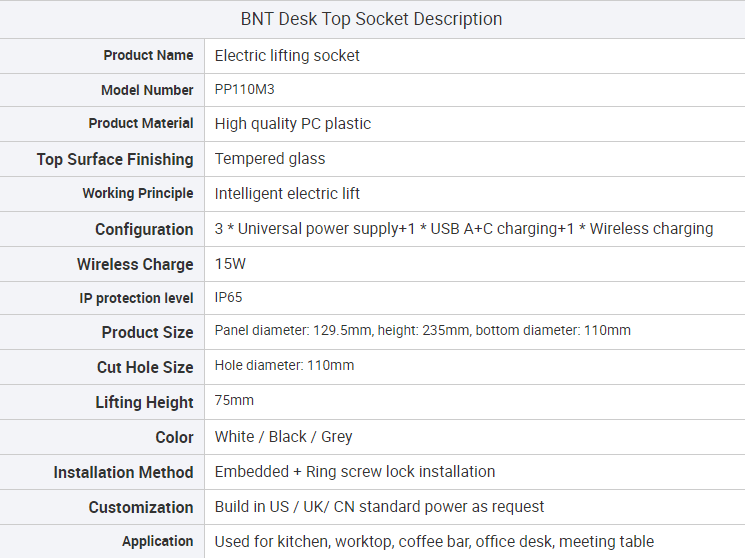Select the Customization row value text
This screenshot has width=745, height=558.
[379, 507]
